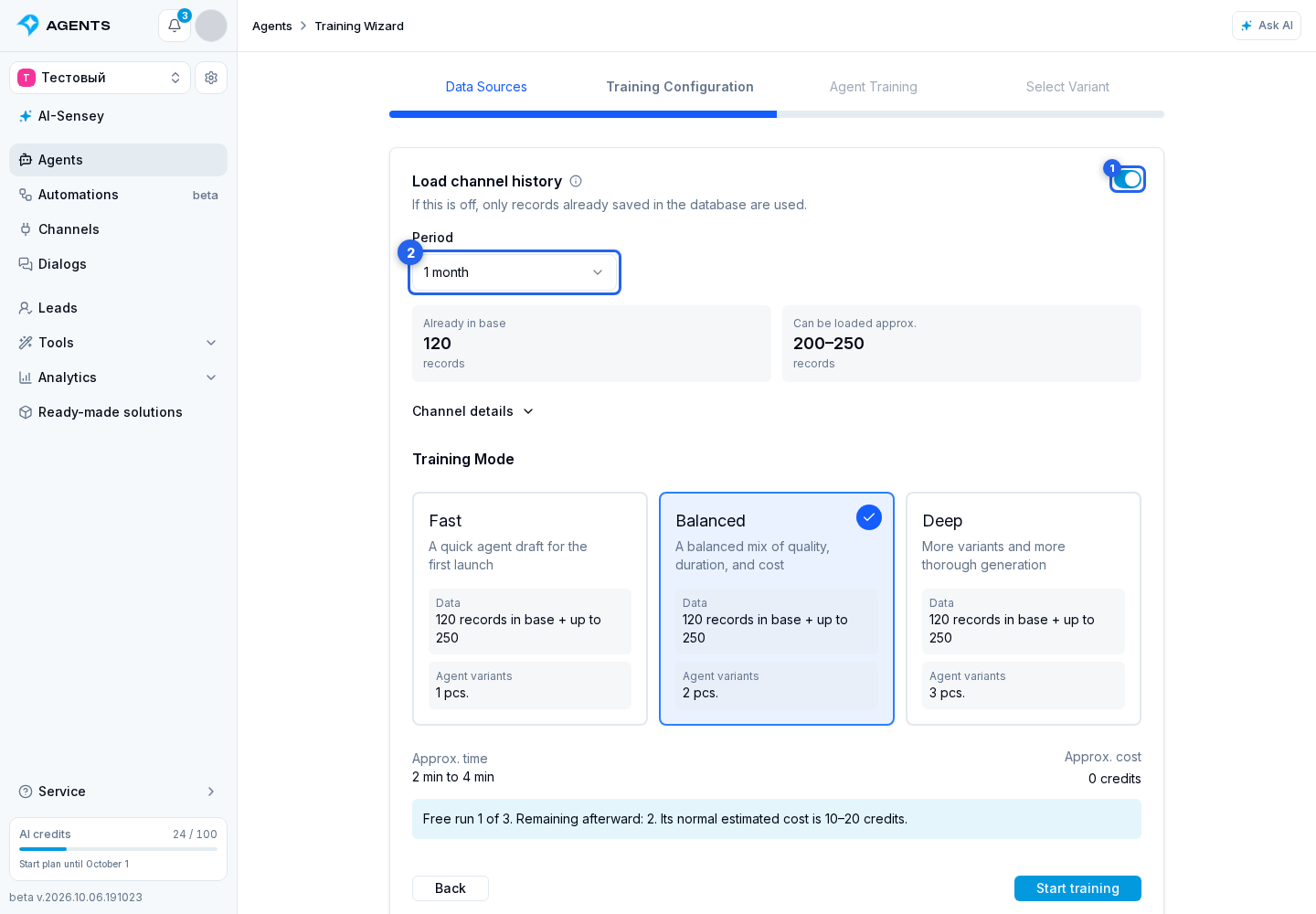Open the Тестовый workspace selector
The height and width of the screenshot is (914, 1316).
coord(101,78)
